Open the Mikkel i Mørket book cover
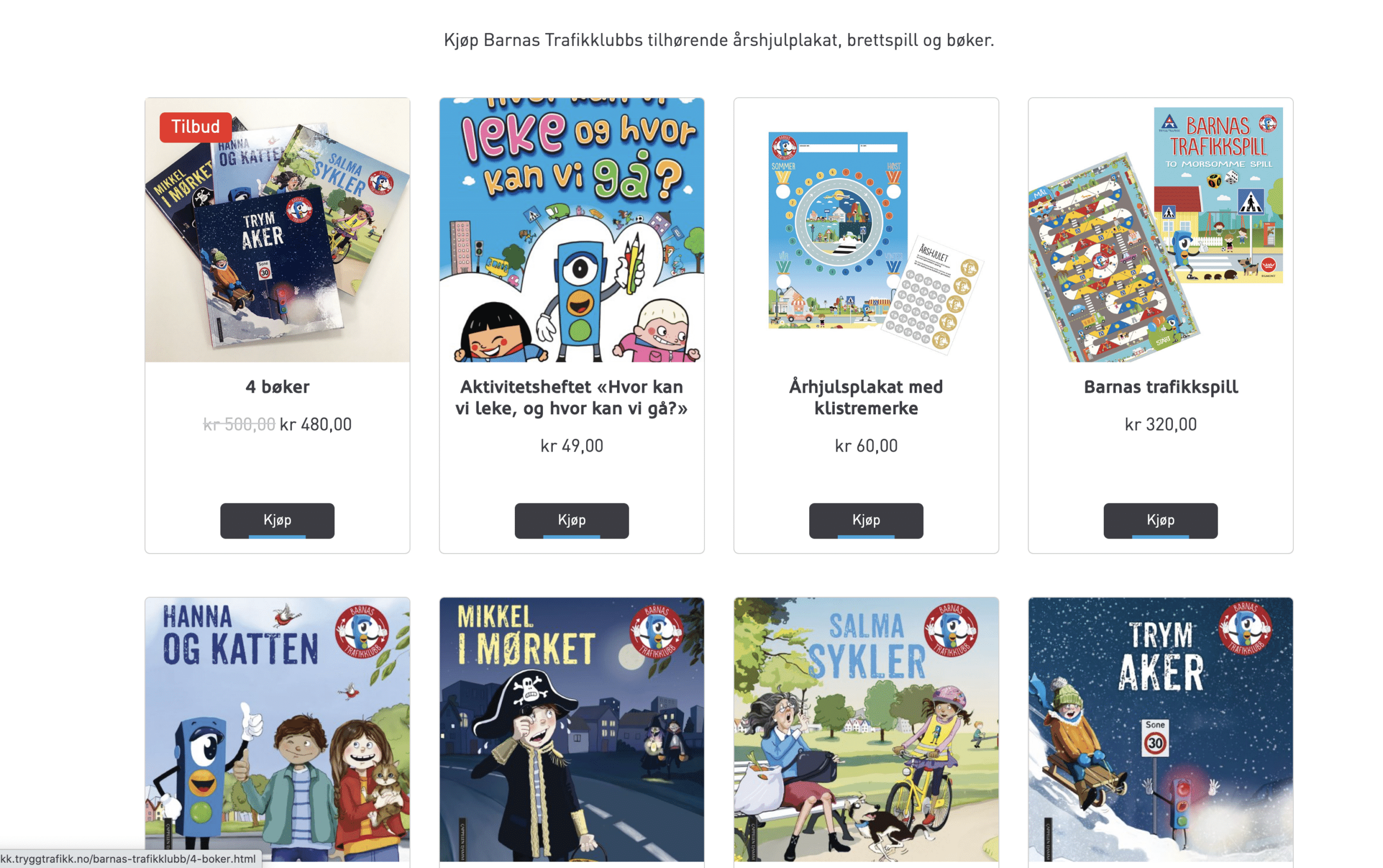The image size is (1383, 868). [571, 729]
